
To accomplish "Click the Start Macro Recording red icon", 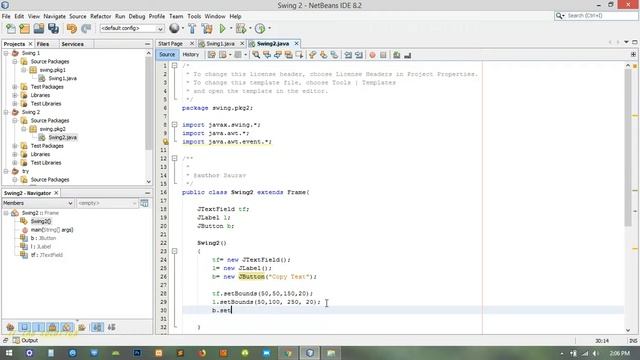I will (x=372, y=55).
